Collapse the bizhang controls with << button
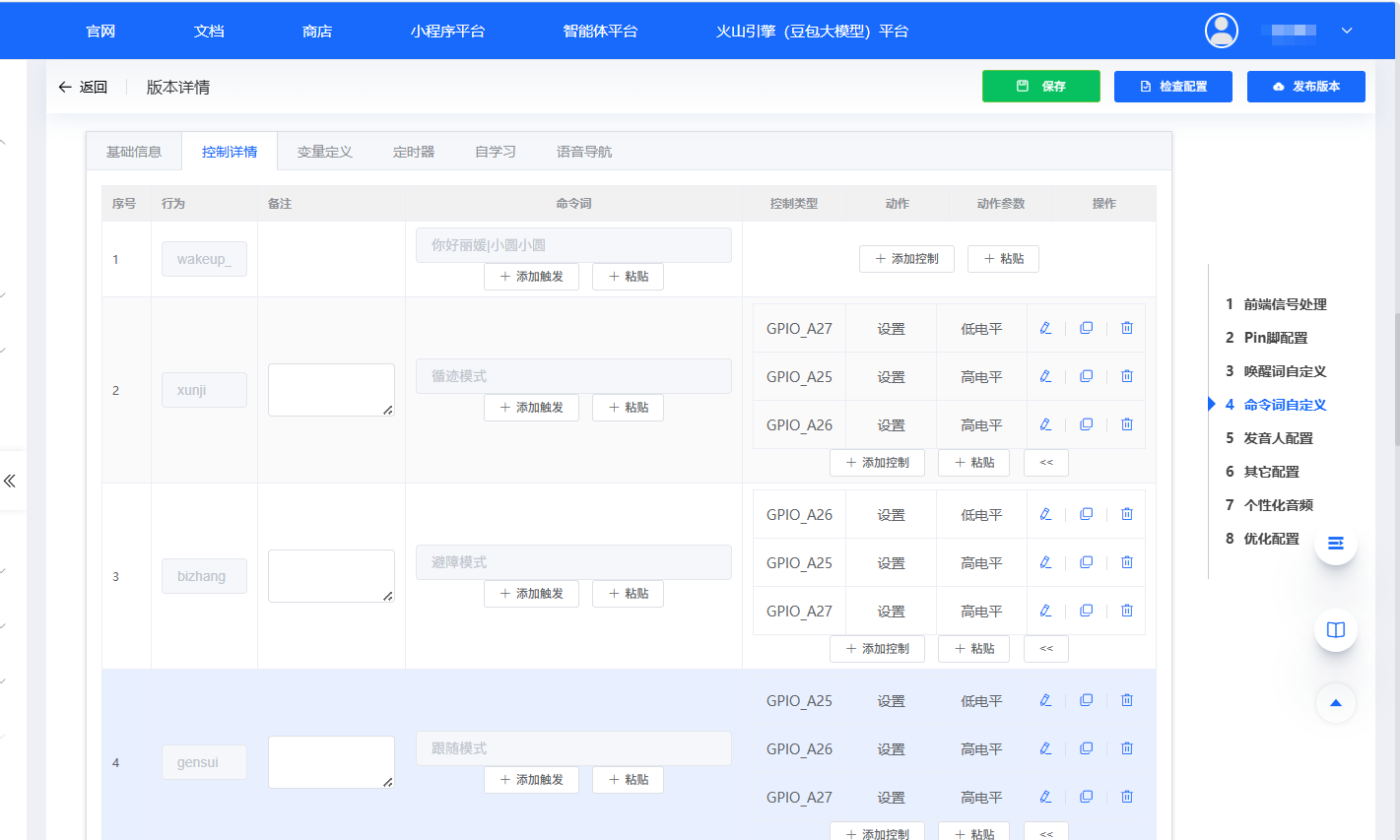Screen dimensions: 1400x840 [1046, 649]
